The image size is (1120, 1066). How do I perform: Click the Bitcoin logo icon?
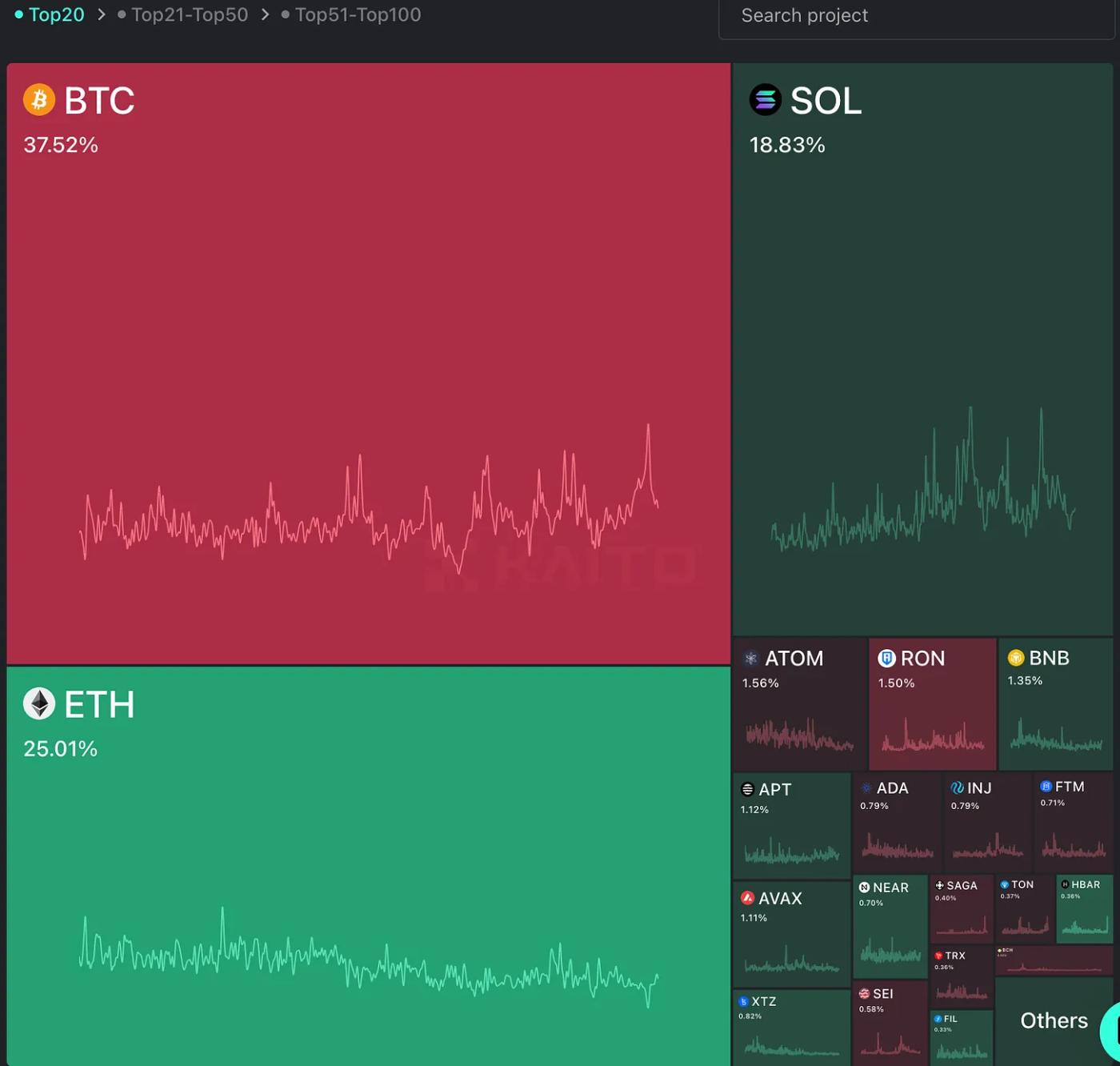[38, 100]
